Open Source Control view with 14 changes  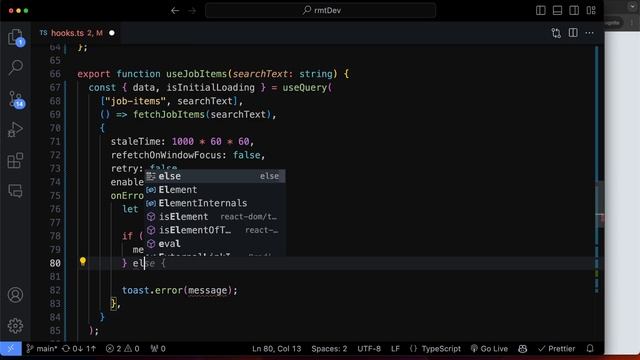pyautogui.click(x=16, y=99)
